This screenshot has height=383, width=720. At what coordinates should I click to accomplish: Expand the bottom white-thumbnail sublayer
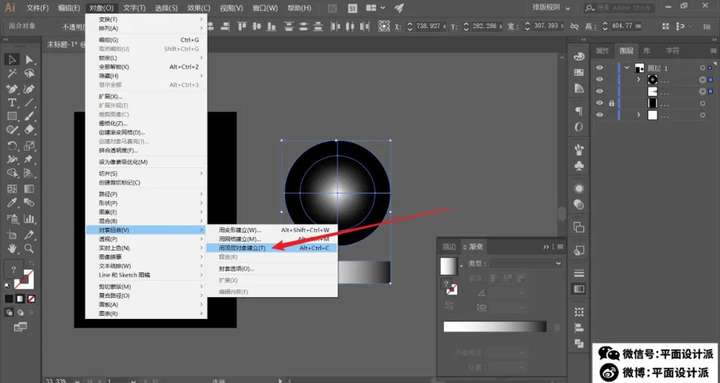click(638, 115)
